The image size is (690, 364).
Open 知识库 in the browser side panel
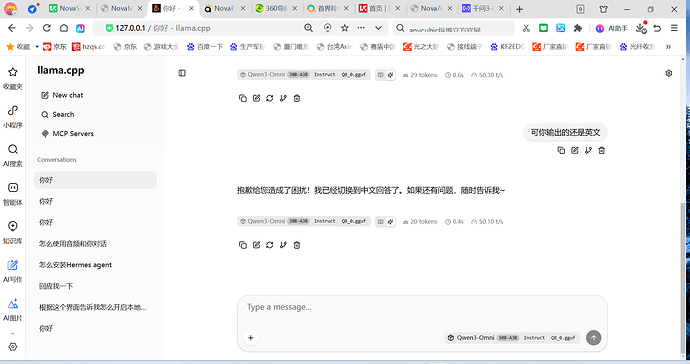click(13, 232)
